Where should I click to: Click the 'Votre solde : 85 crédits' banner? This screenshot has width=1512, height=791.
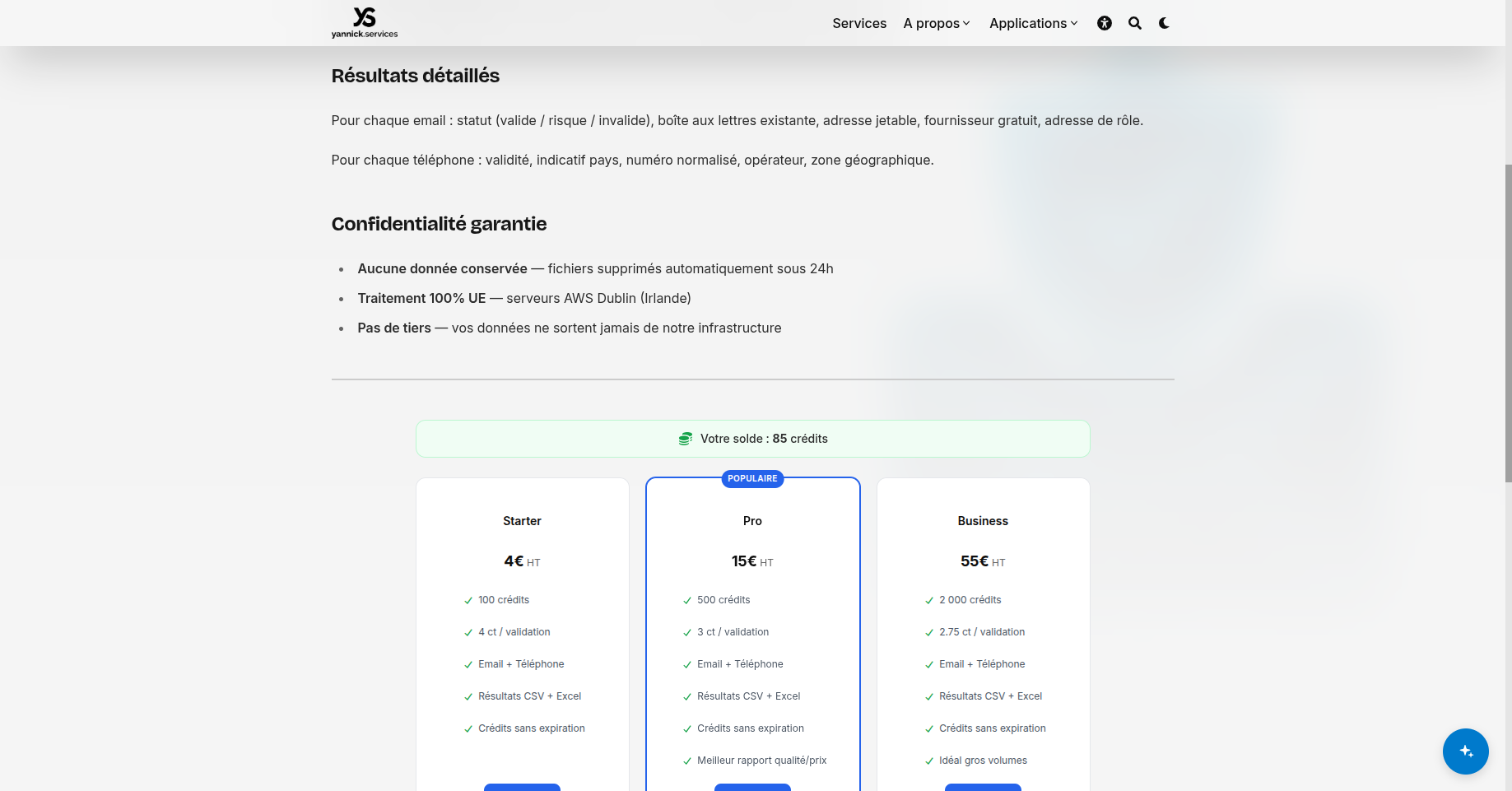coord(752,439)
